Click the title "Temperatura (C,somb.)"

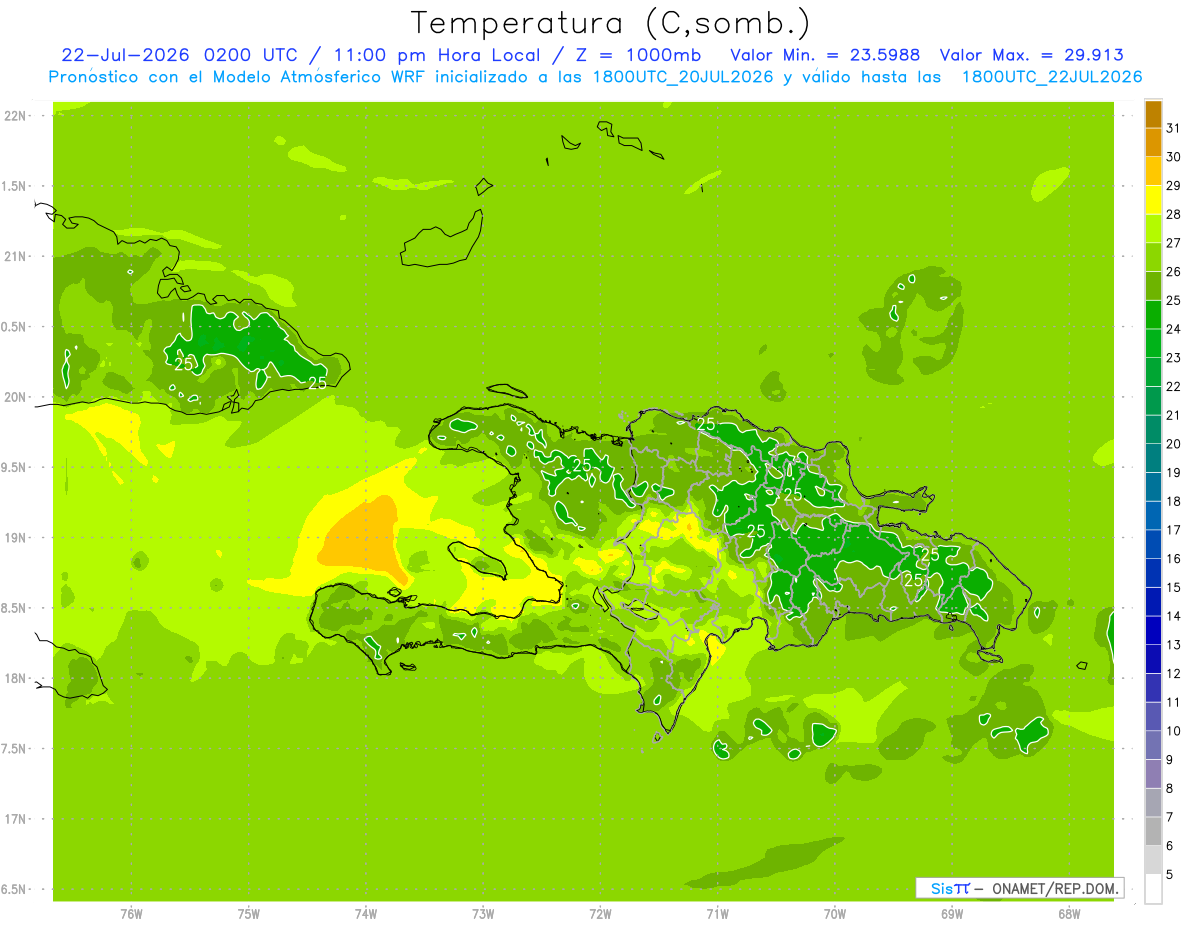611,23
